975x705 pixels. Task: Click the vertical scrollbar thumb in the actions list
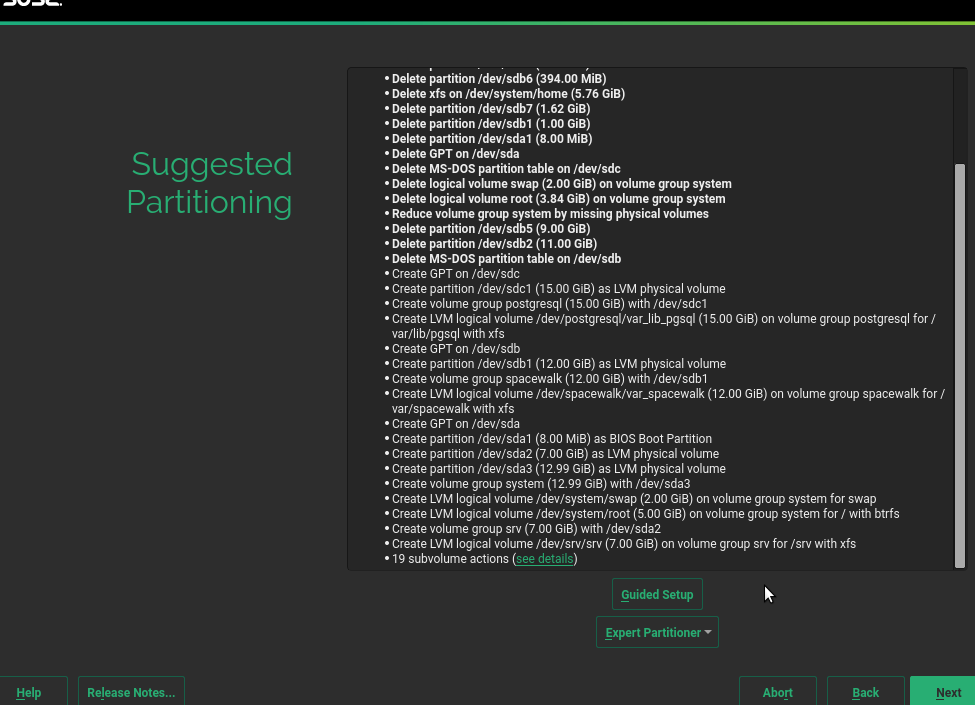(x=960, y=365)
